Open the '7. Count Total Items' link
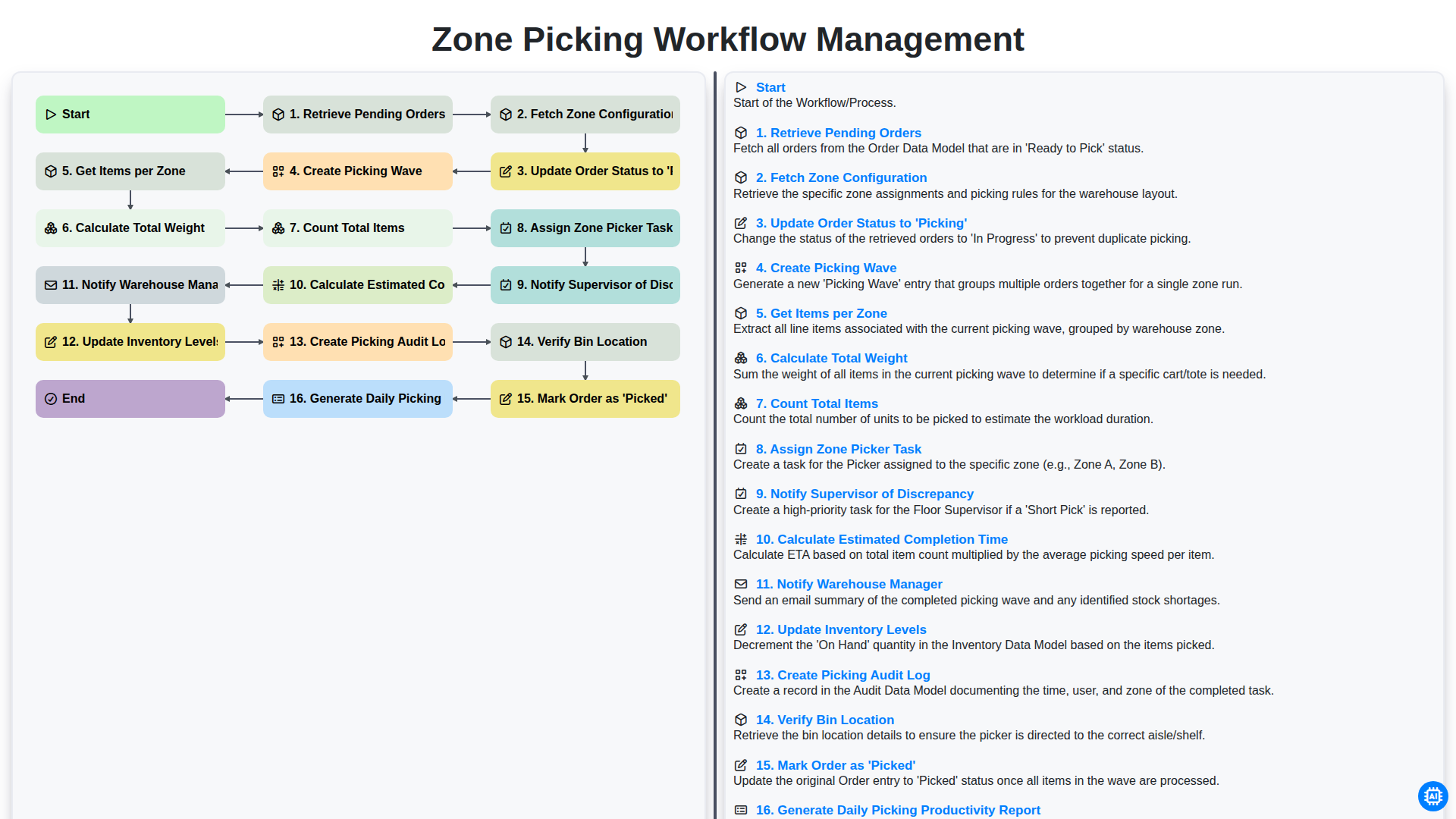1456x819 pixels. [x=817, y=403]
